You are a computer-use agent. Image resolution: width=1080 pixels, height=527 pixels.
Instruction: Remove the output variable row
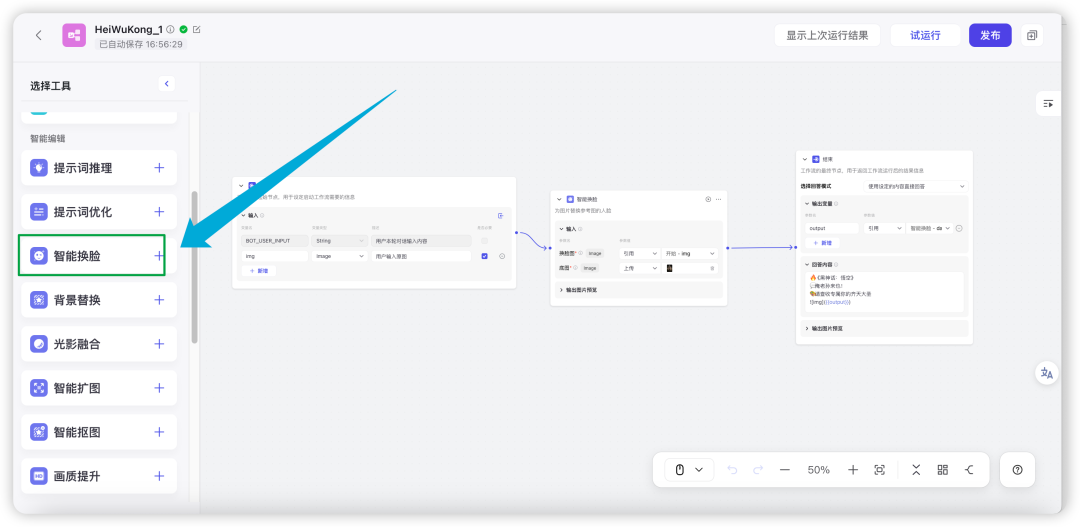coord(959,228)
